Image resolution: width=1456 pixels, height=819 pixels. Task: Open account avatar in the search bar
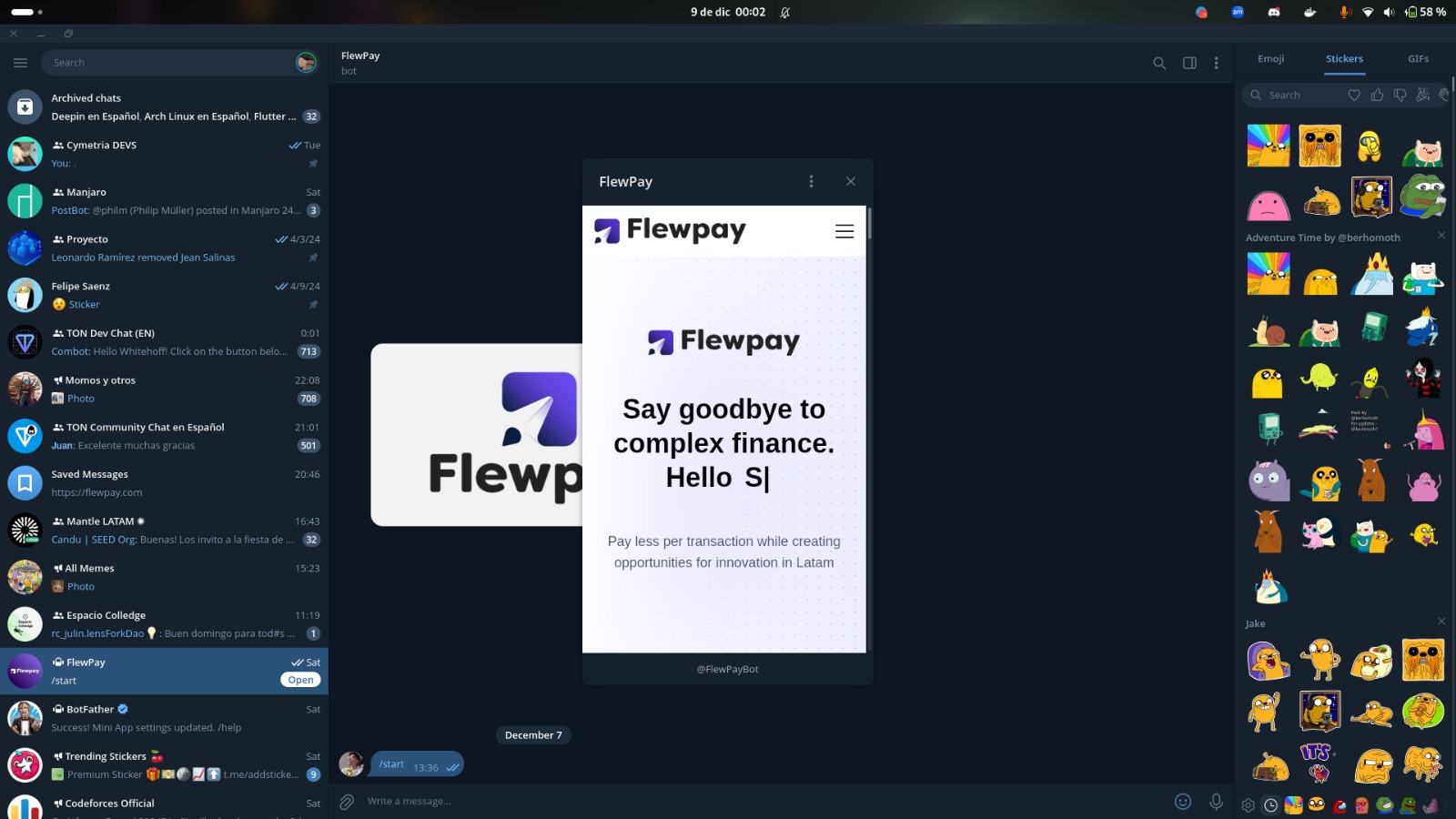[x=306, y=63]
